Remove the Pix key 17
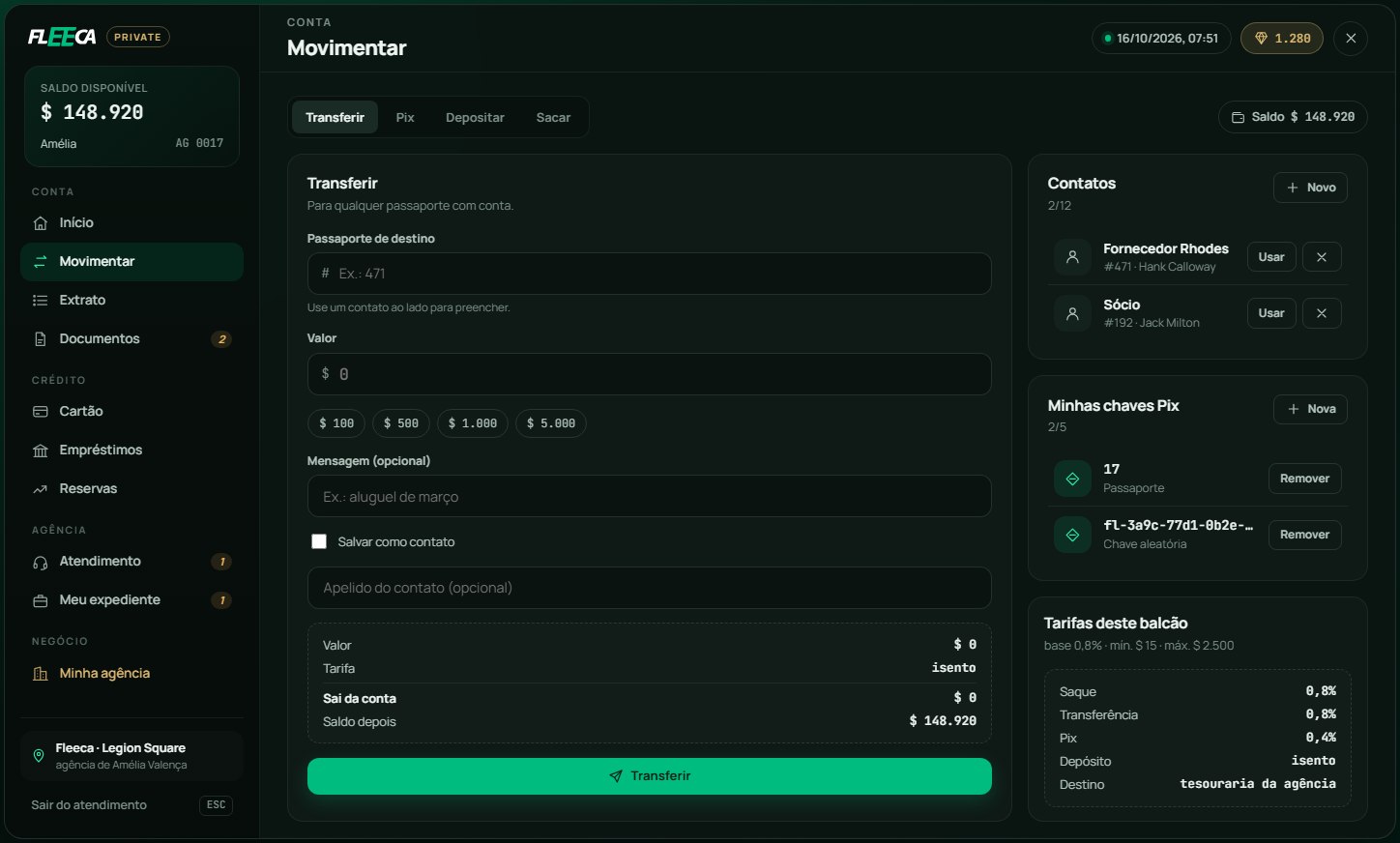This screenshot has width=1400, height=843. (1304, 479)
